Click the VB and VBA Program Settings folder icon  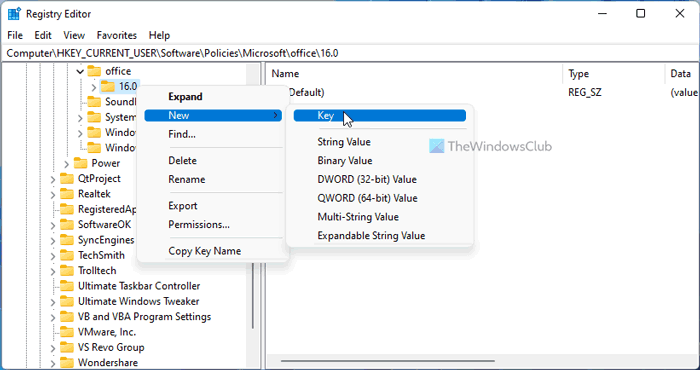click(x=67, y=317)
